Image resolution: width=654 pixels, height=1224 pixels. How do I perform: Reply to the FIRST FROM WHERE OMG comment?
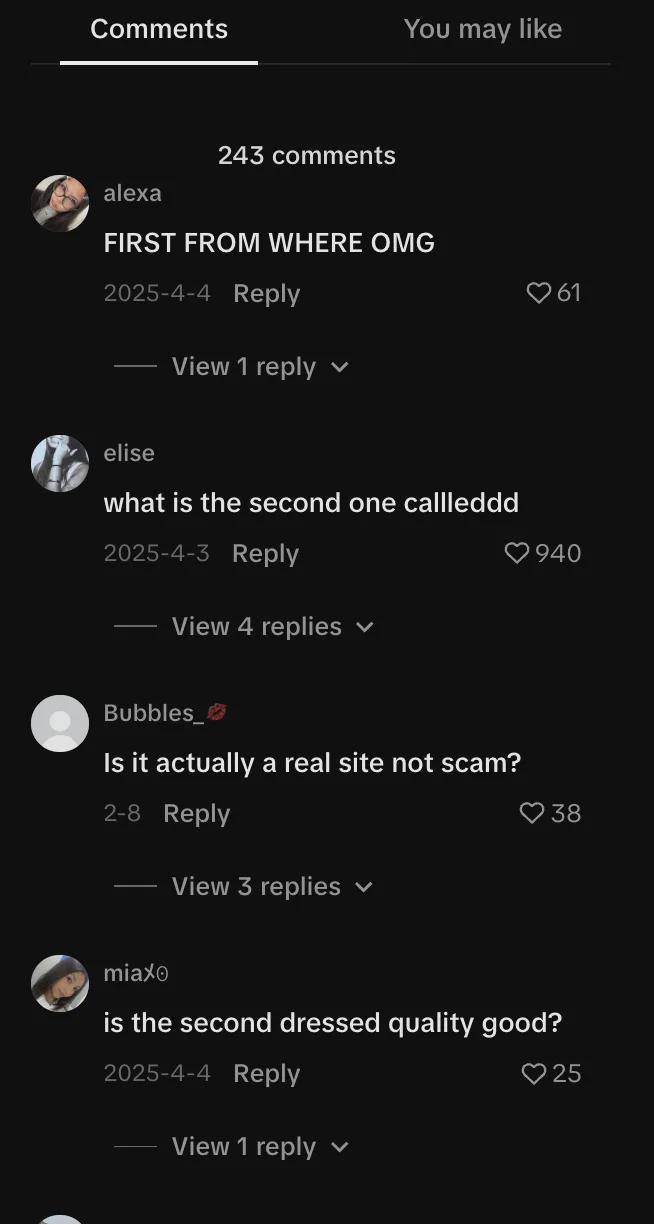pyautogui.click(x=267, y=294)
